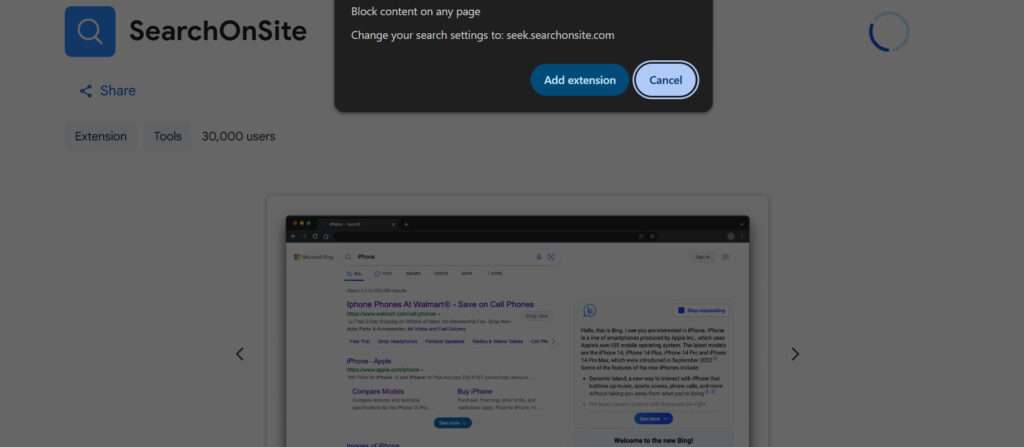The image size is (1024, 447).
Task: Click the Bing chat logo in preview
Action: [x=590, y=310]
